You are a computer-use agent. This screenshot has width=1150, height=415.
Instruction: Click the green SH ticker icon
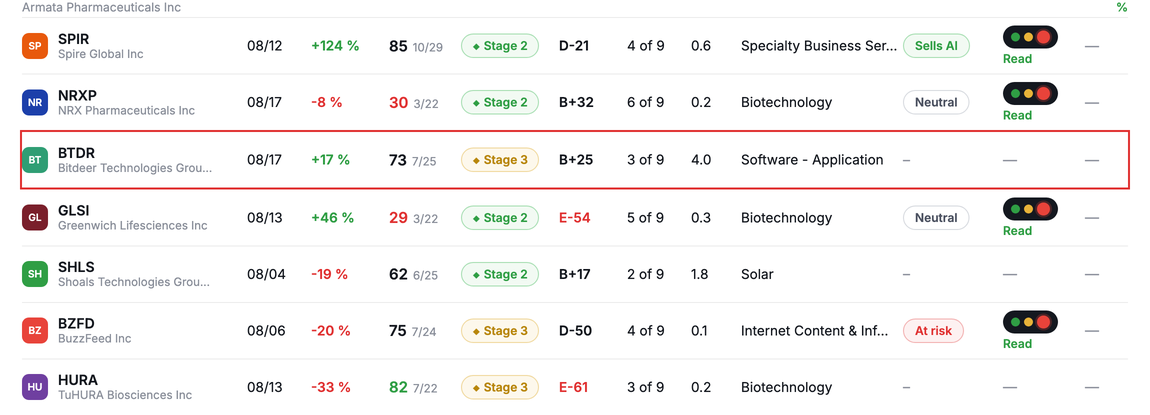pos(34,274)
